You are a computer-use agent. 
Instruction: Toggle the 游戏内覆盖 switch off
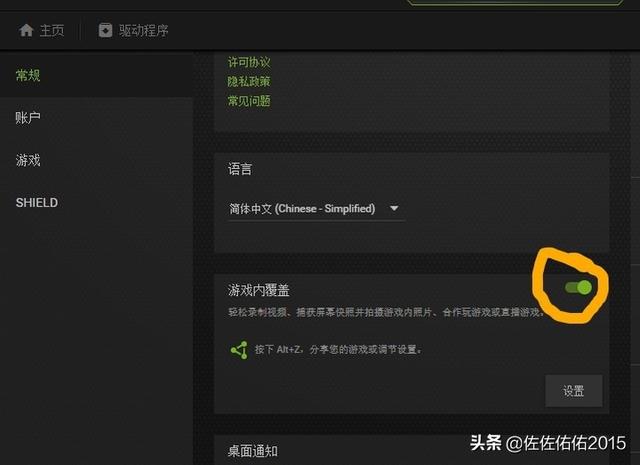tap(578, 287)
